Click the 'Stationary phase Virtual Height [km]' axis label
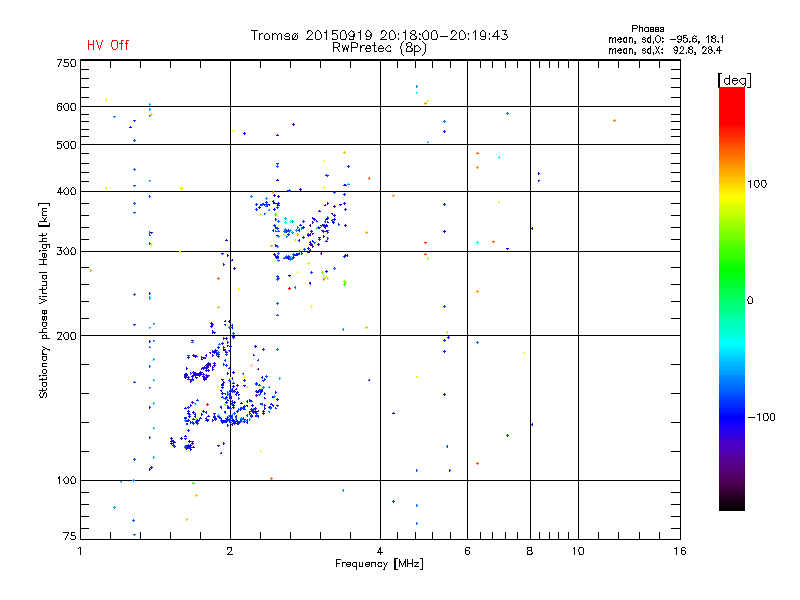The width and height of the screenshot is (800, 600). click(x=44, y=300)
